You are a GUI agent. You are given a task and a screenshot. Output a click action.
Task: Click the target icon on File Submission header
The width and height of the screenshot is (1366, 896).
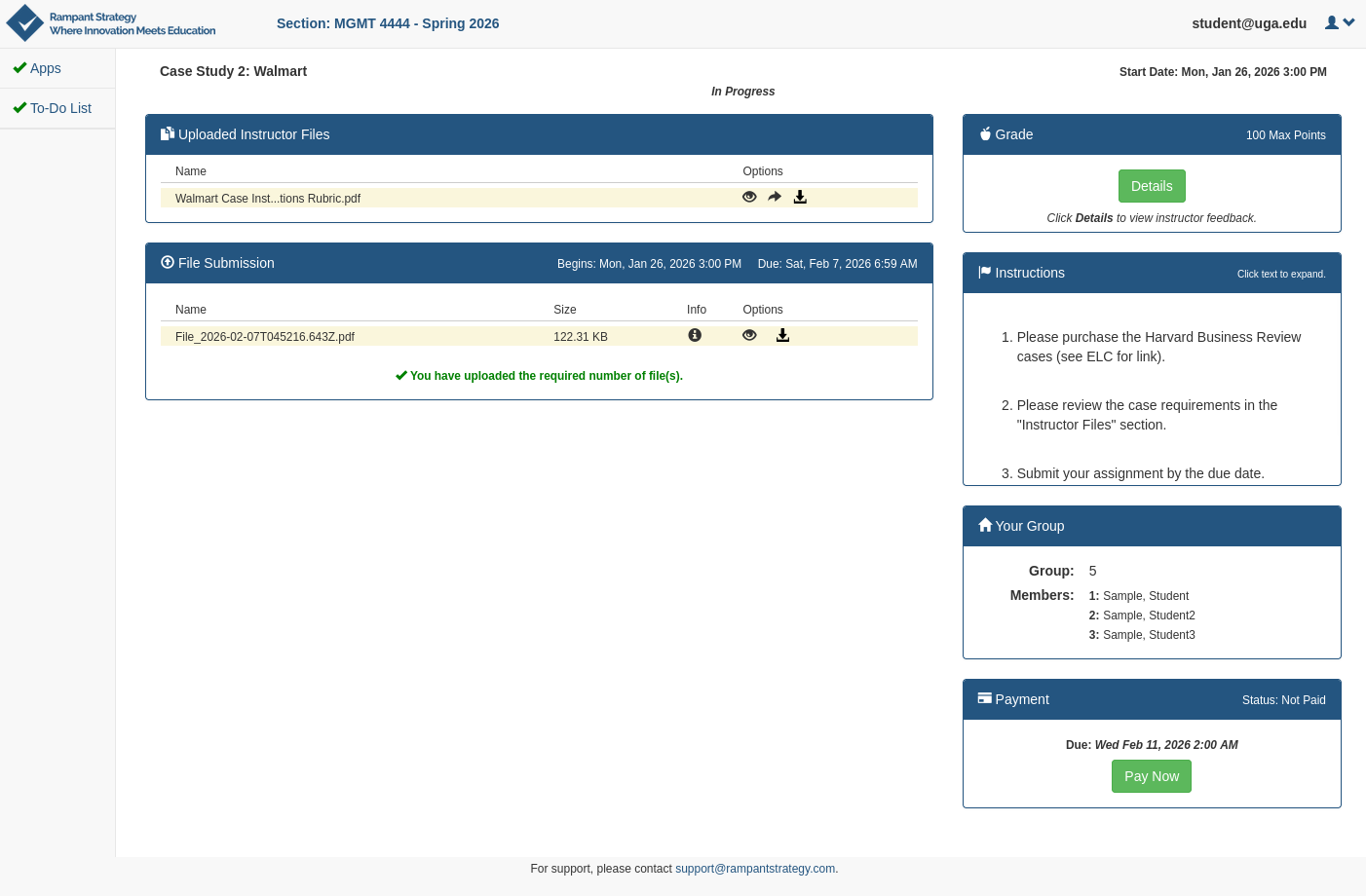[168, 262]
